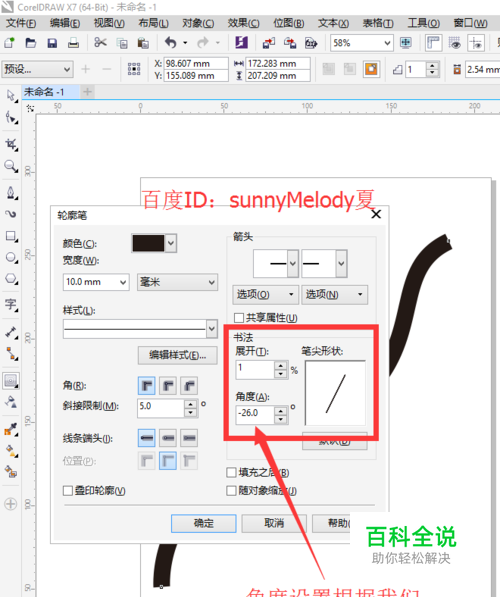Select the Polygon tool

pos(11,279)
